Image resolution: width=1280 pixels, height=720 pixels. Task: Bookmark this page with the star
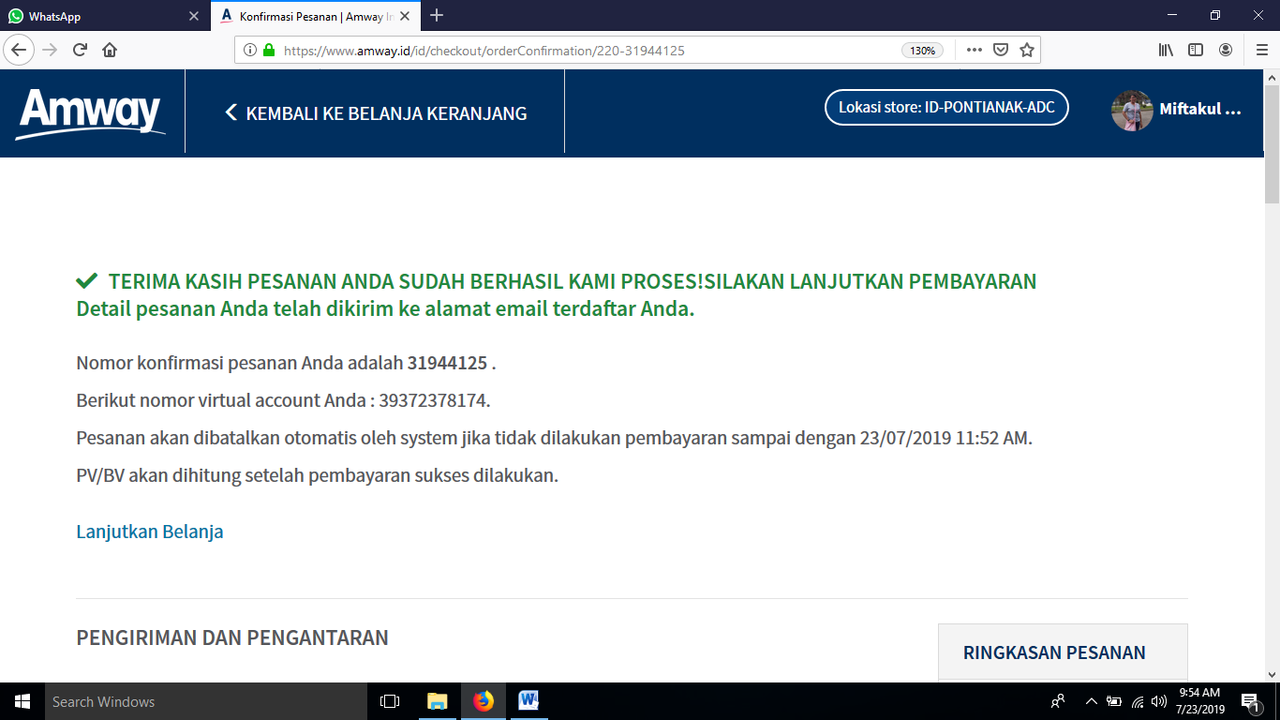(1027, 50)
